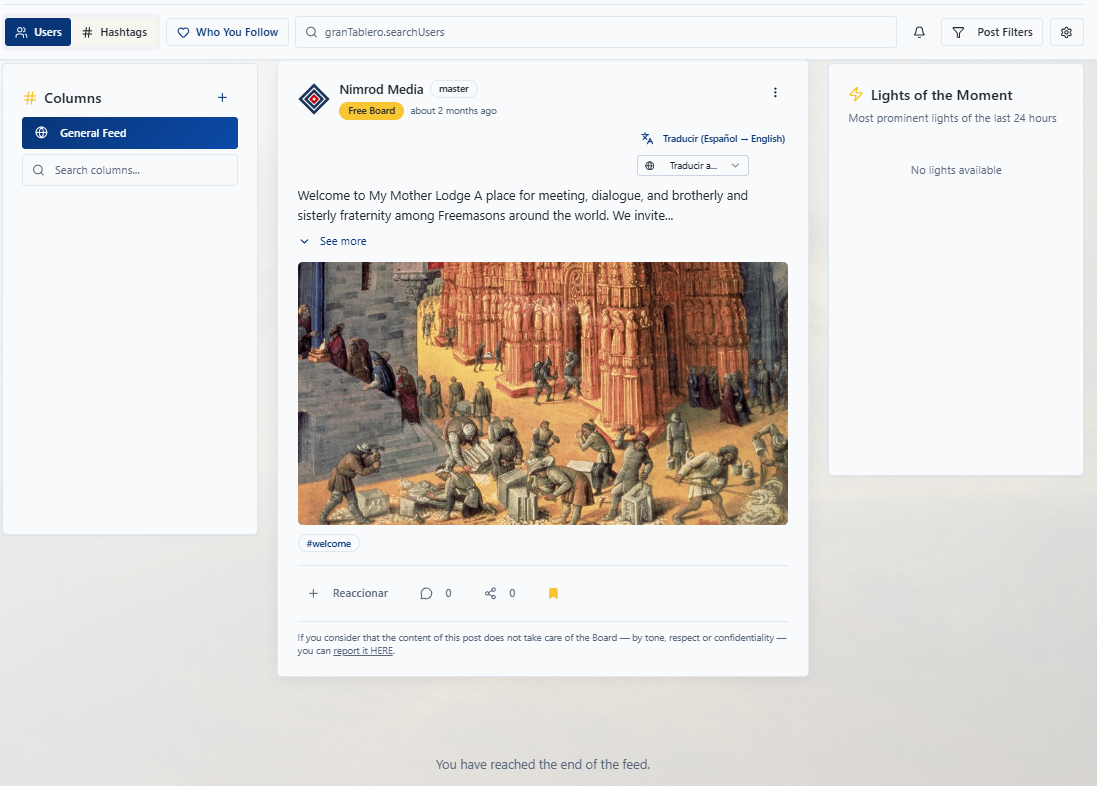The width and height of the screenshot is (1097, 786).
Task: Open the Post Filters dropdown
Action: tap(992, 32)
